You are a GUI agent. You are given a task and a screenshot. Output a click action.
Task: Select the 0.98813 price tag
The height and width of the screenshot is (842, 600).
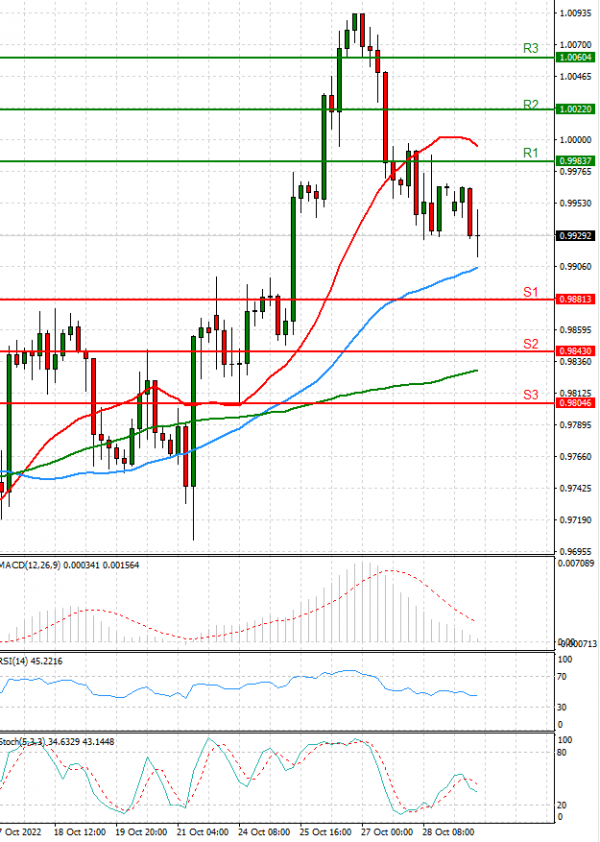[575, 299]
